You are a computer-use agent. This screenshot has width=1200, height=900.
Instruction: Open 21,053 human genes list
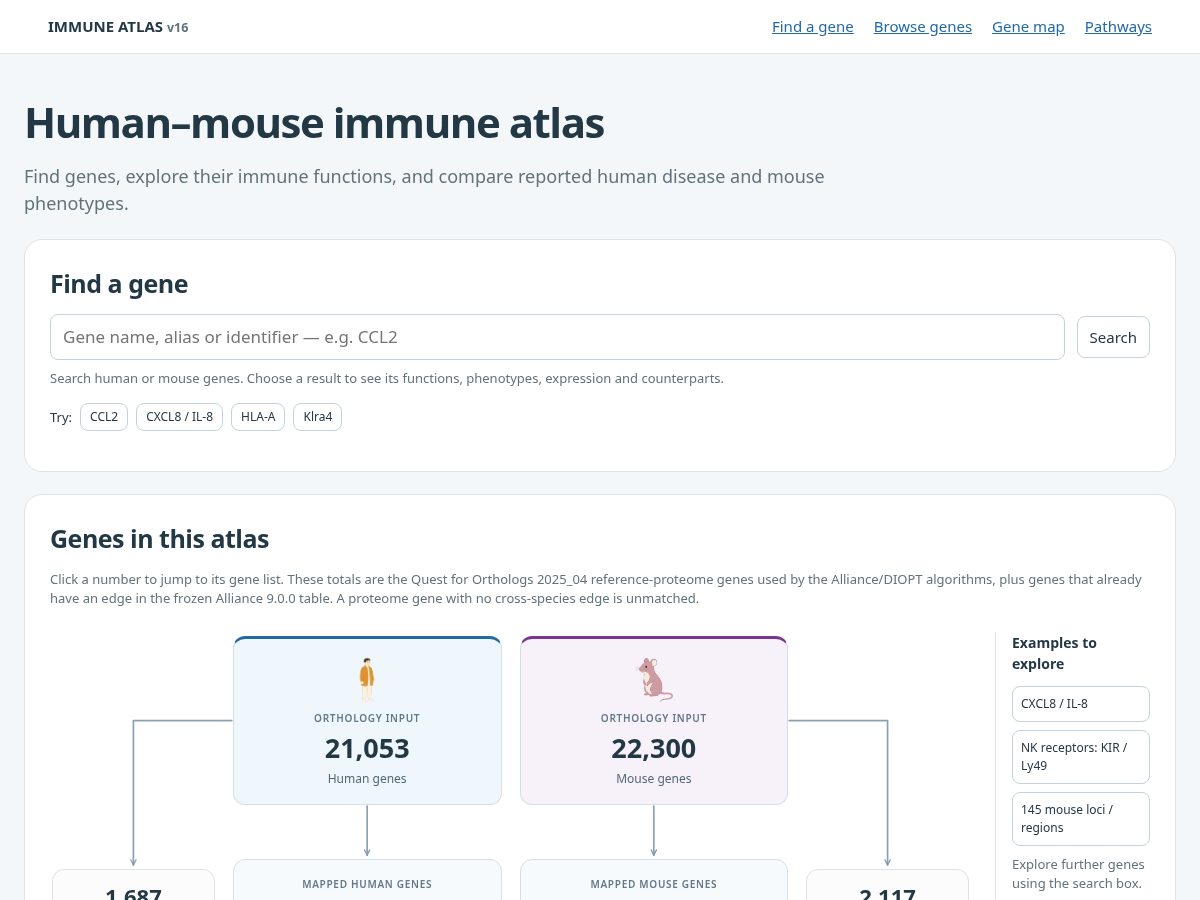pos(367,748)
